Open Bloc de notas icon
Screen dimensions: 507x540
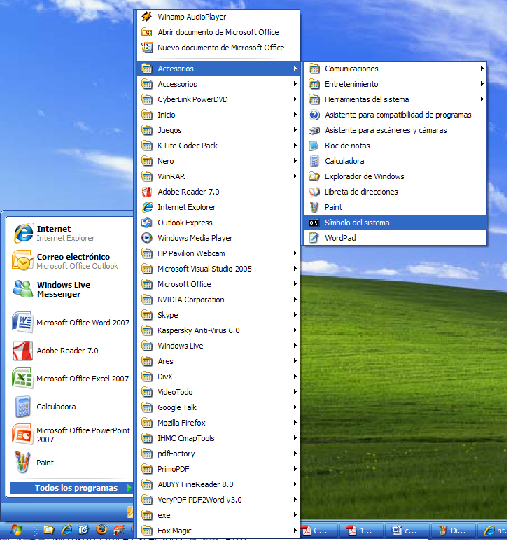point(314,145)
